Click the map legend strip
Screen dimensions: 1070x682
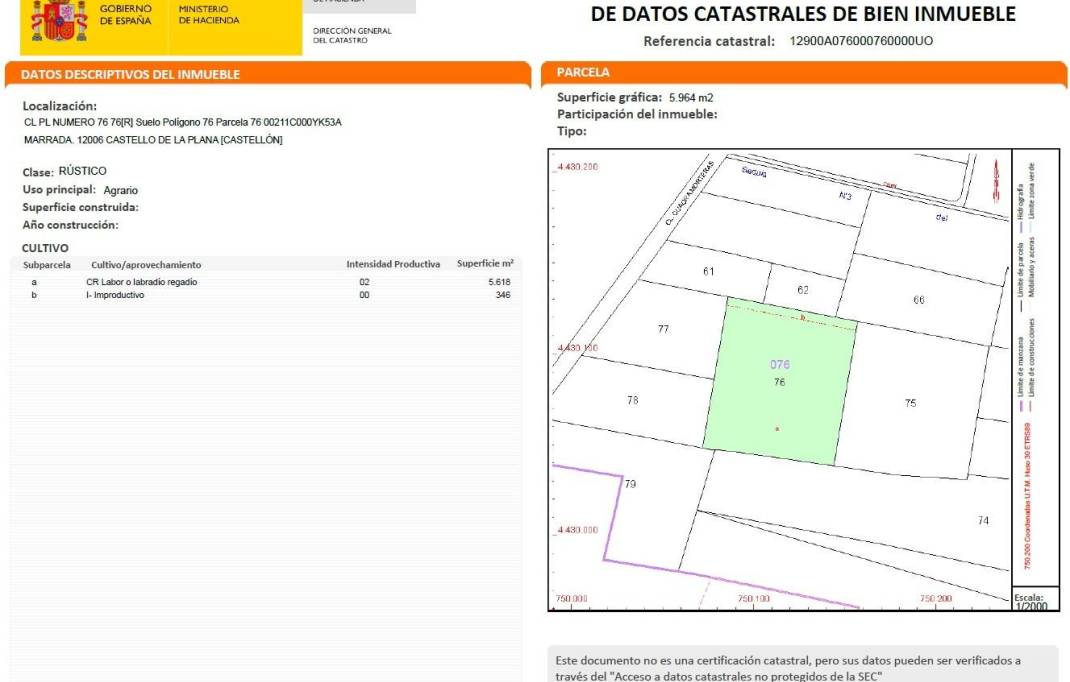tap(1035, 369)
